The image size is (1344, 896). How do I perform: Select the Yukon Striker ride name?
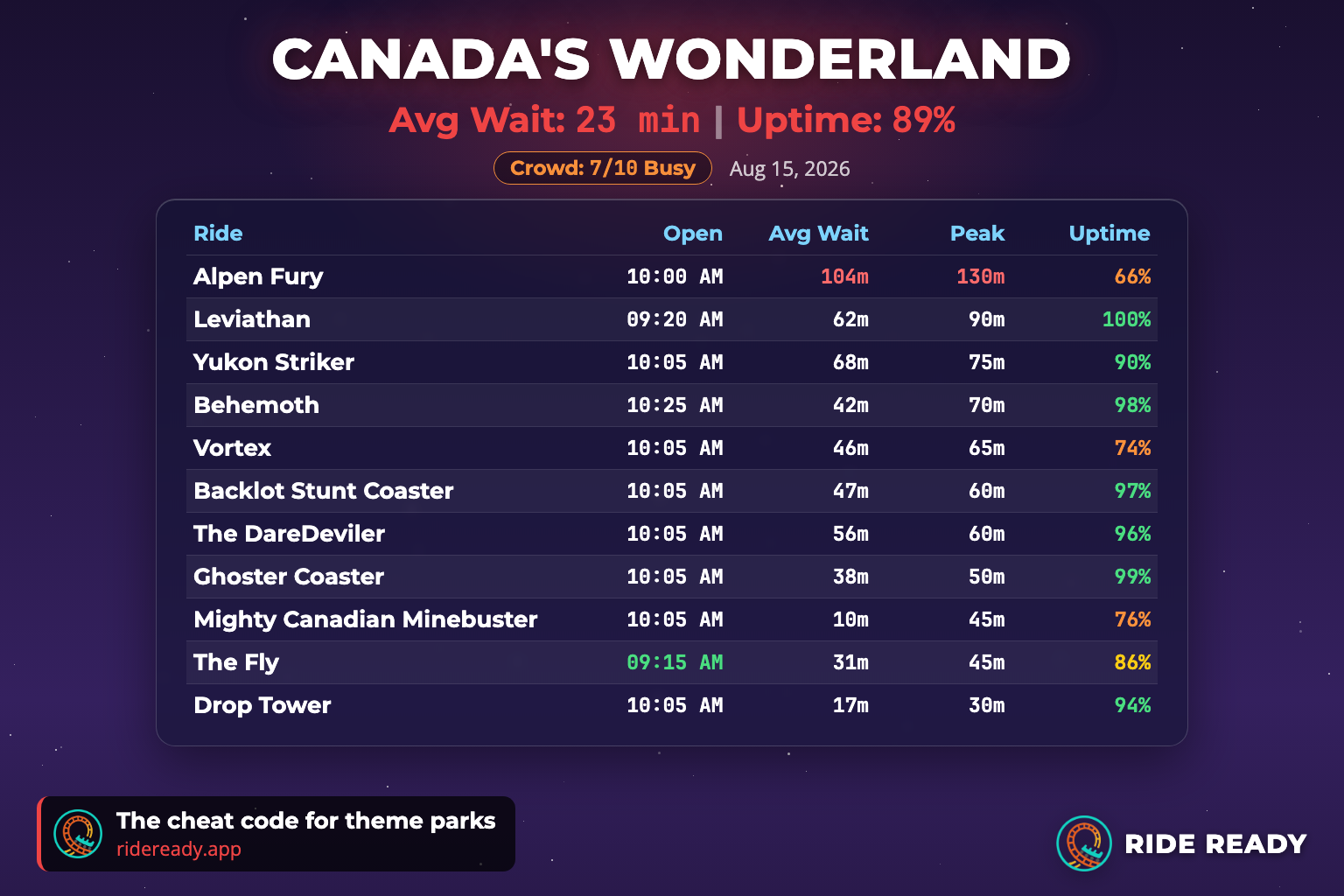point(274,362)
